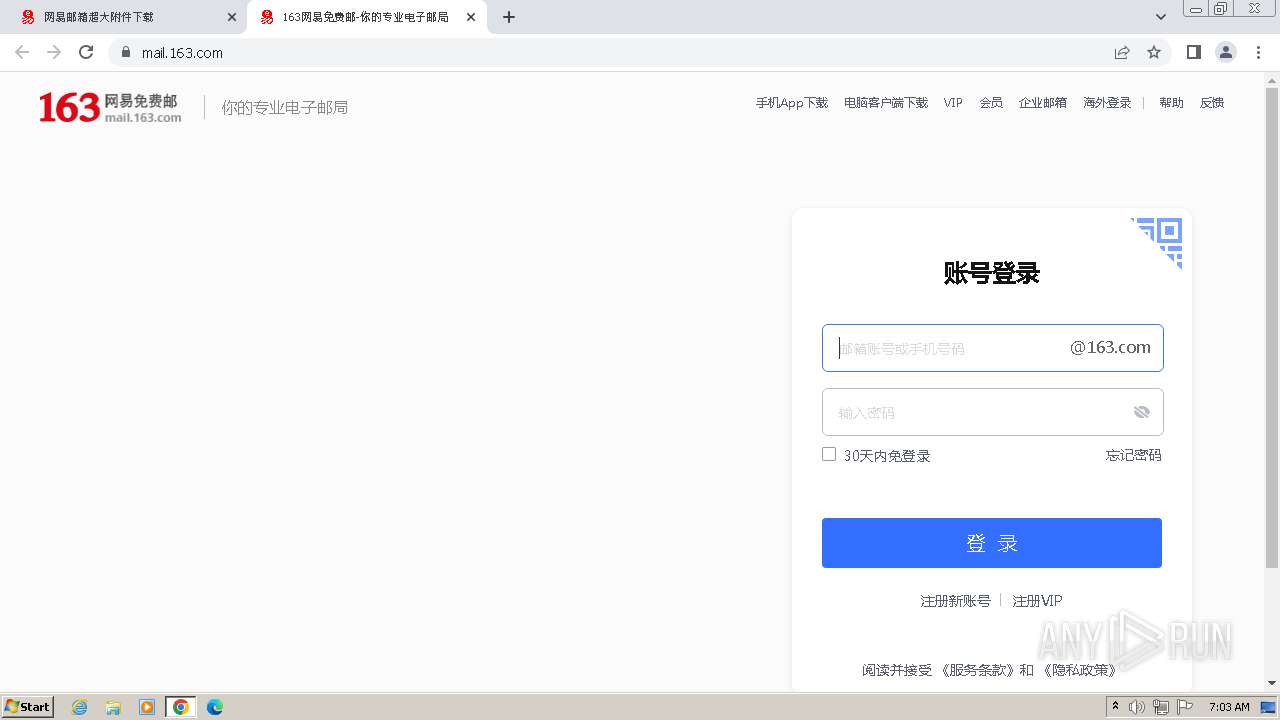Viewport: 1280px width, 720px height.
Task: Close the 163网易免费邮 tab
Action: pyautogui.click(x=471, y=17)
